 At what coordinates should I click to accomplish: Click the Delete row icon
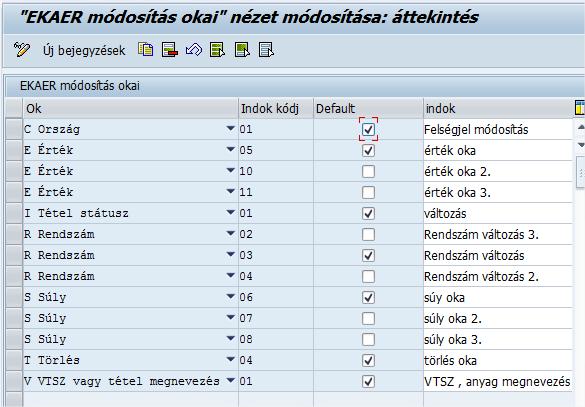[170, 50]
